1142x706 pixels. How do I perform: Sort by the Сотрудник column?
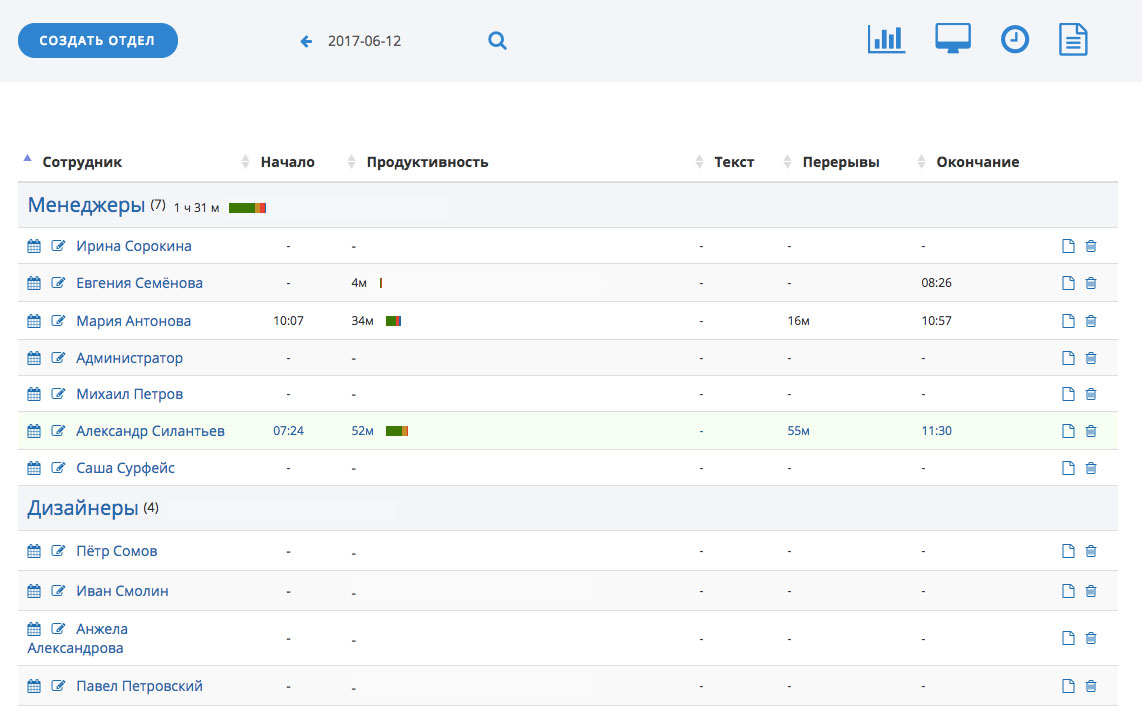[80, 161]
